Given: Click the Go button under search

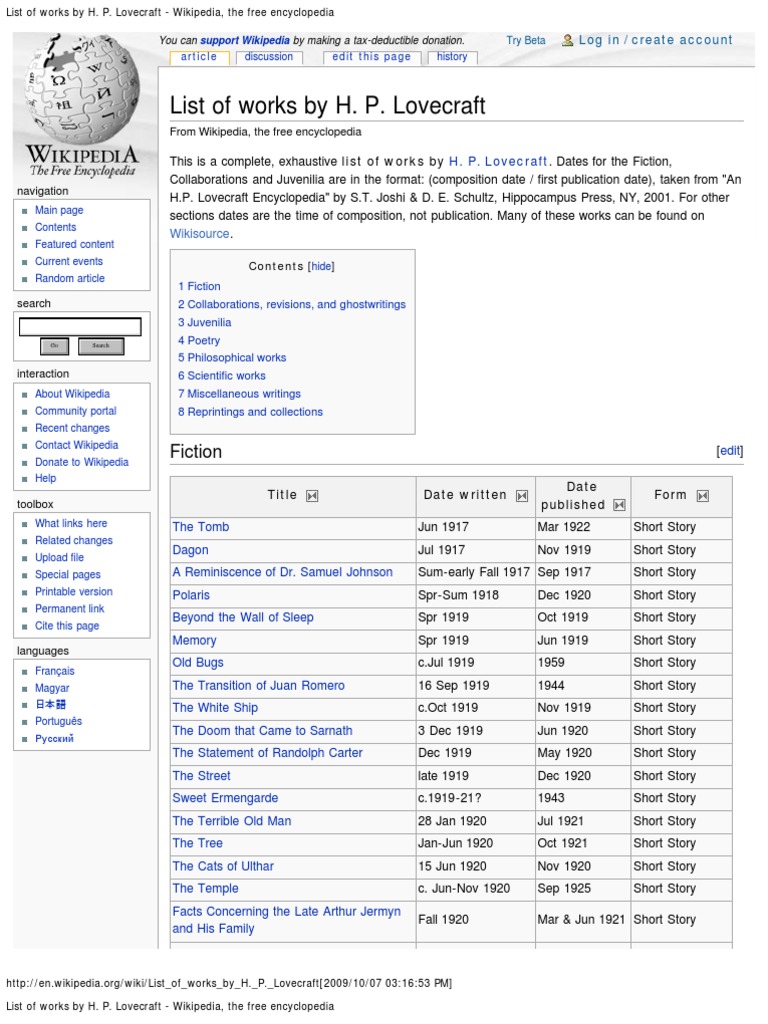Looking at the screenshot, I should [x=54, y=346].
